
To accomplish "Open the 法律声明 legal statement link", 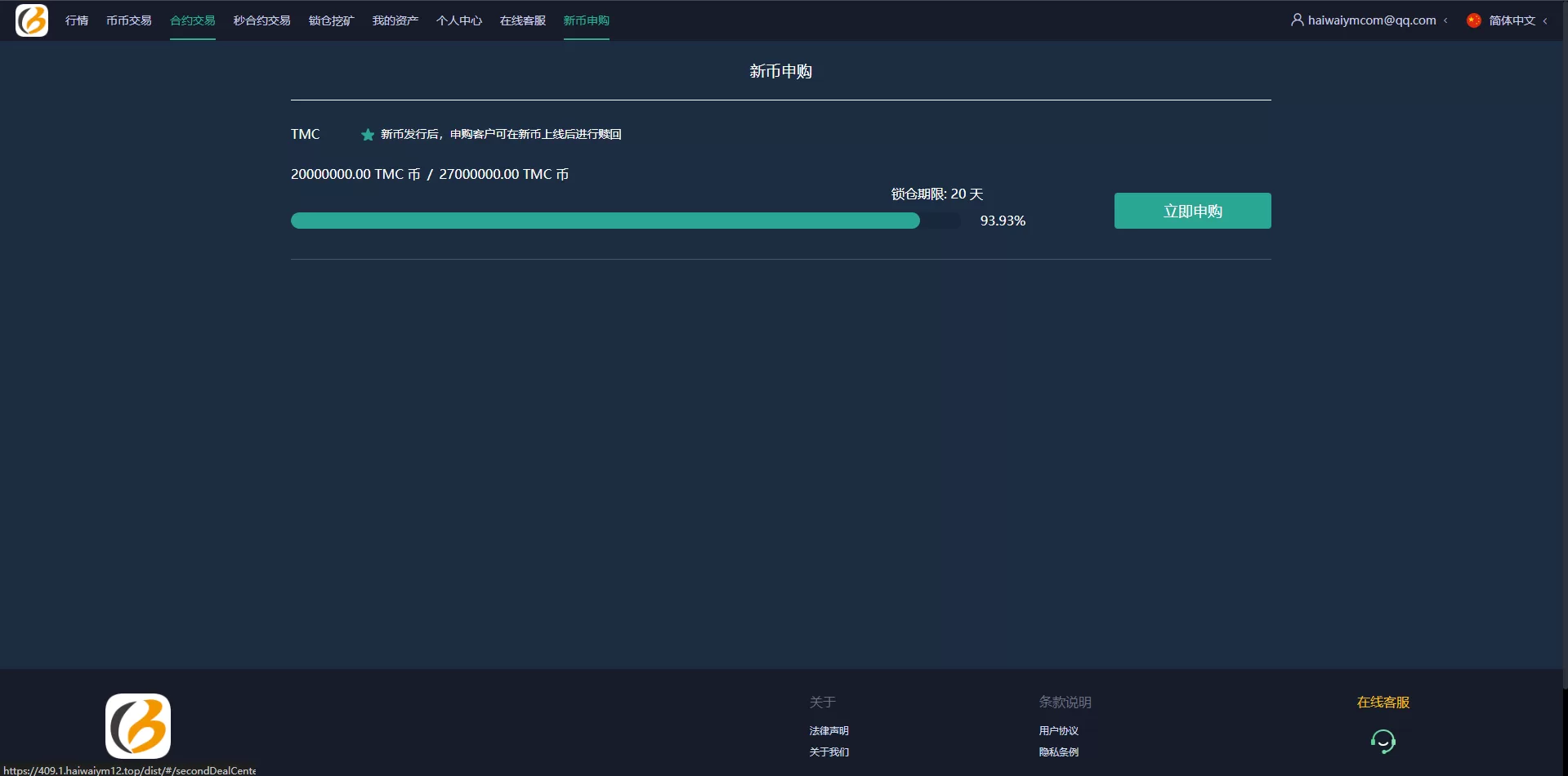I will tap(829, 731).
